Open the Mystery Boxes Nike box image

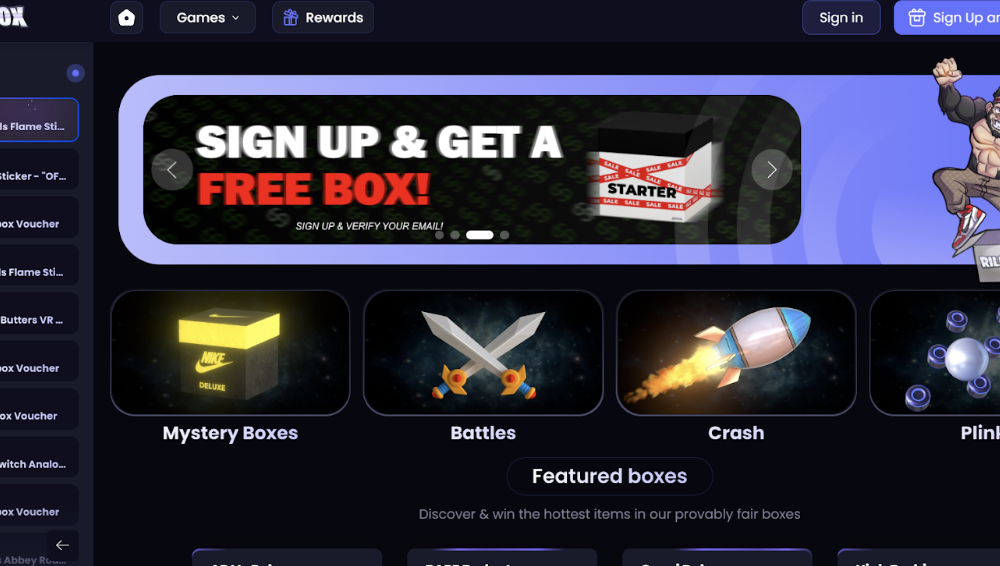tap(230, 353)
